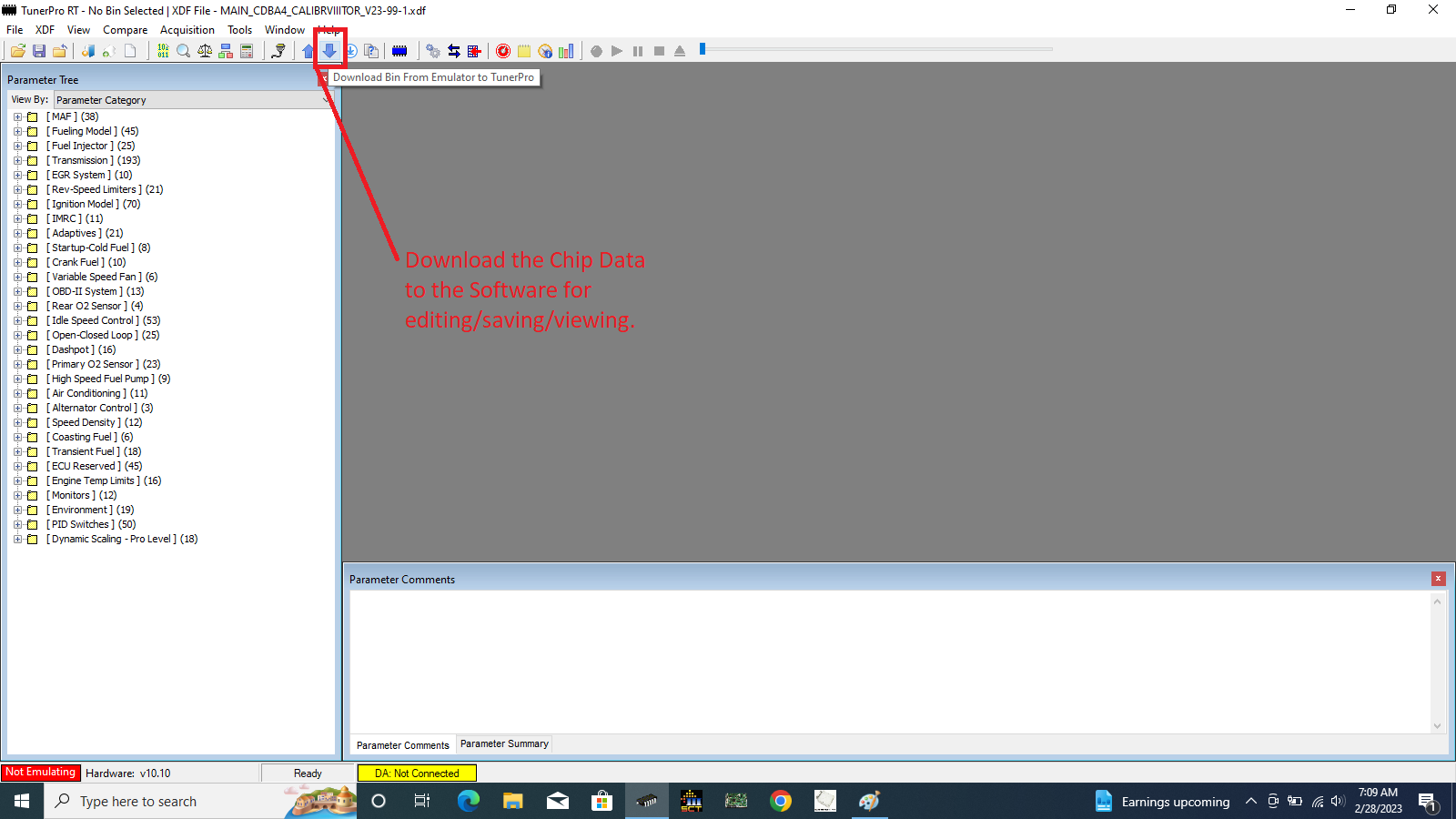Click the Download Bin From Emulator arrow
This screenshot has height=819, width=1456.
(329, 51)
